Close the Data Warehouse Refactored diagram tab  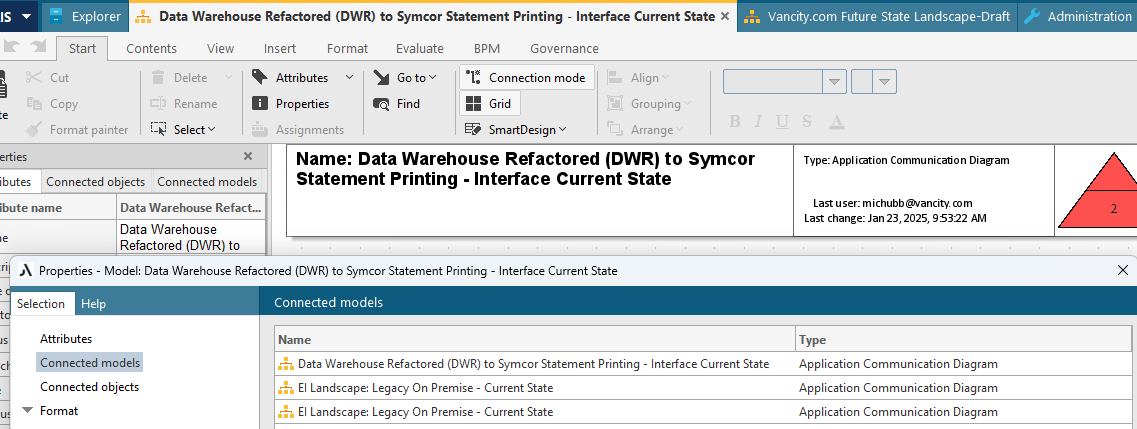point(725,16)
